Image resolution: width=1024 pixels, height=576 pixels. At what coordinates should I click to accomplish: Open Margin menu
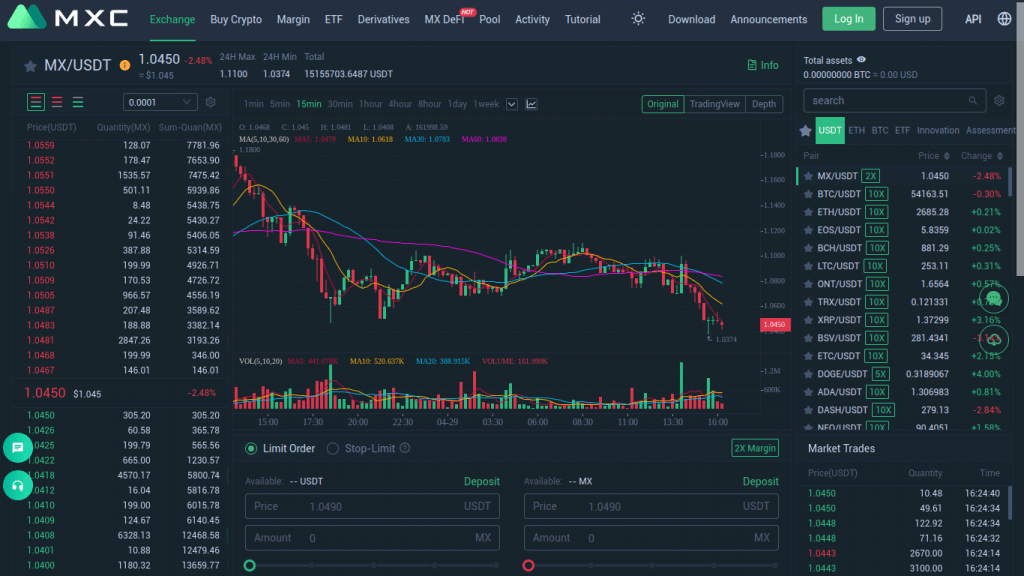[293, 20]
